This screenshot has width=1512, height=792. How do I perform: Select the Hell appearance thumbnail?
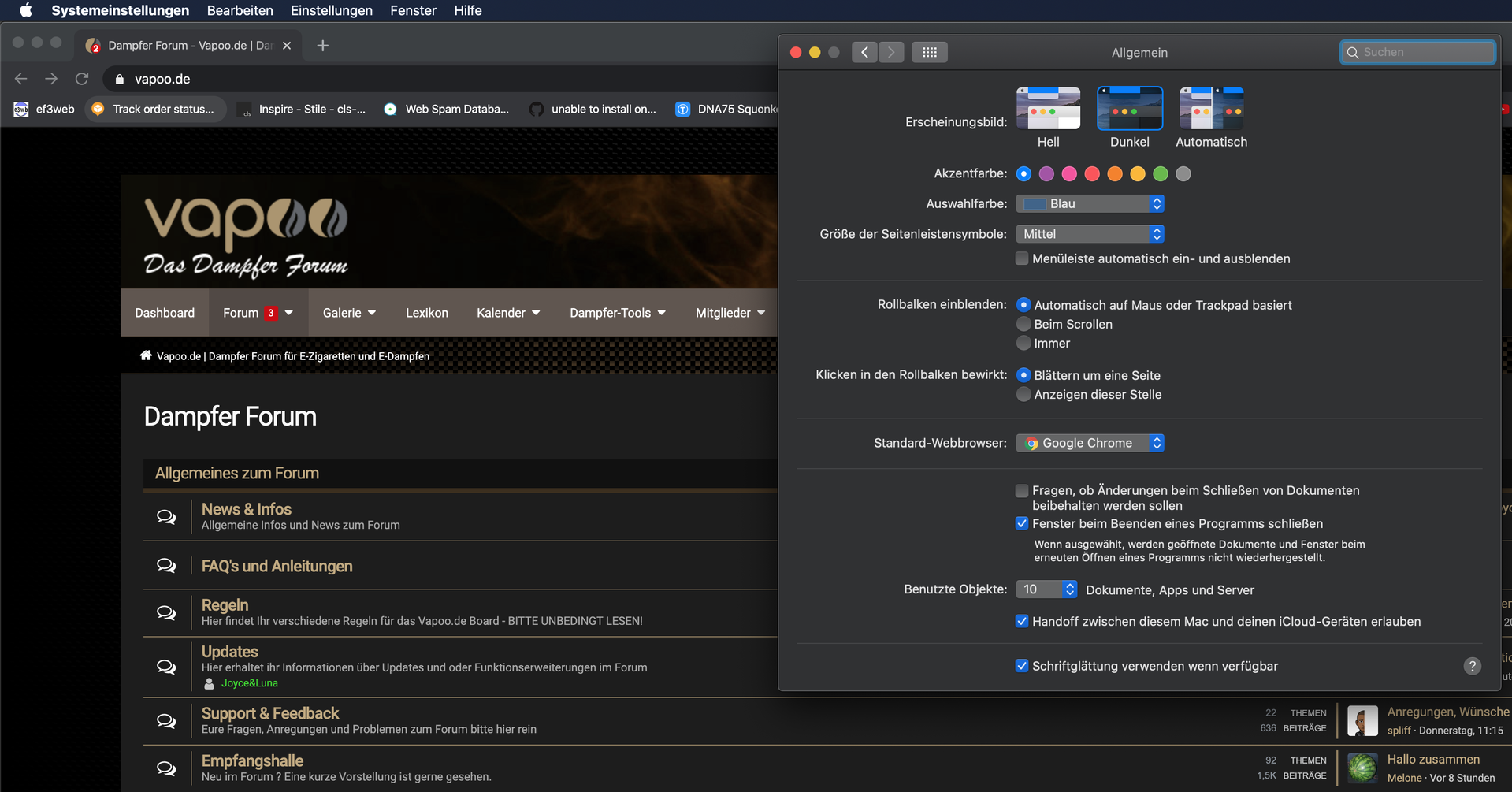pyautogui.click(x=1048, y=109)
